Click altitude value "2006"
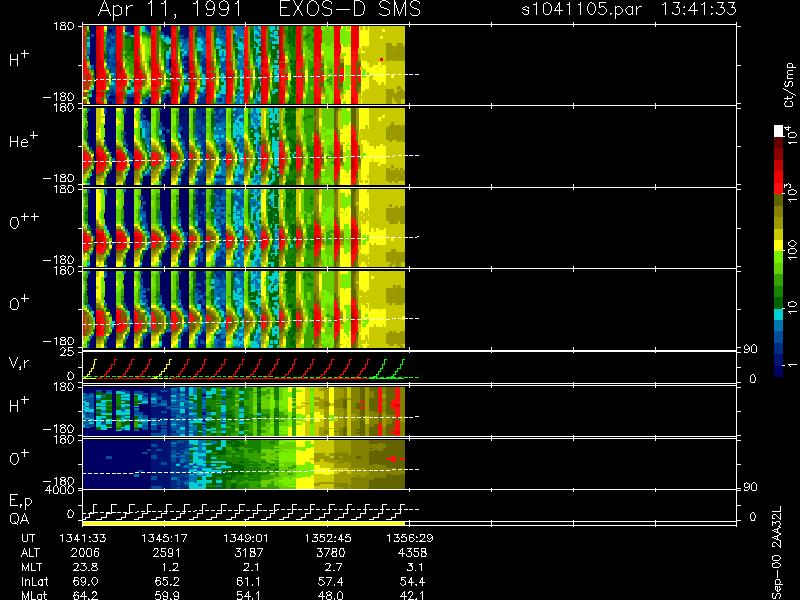The image size is (800, 600). point(85,553)
